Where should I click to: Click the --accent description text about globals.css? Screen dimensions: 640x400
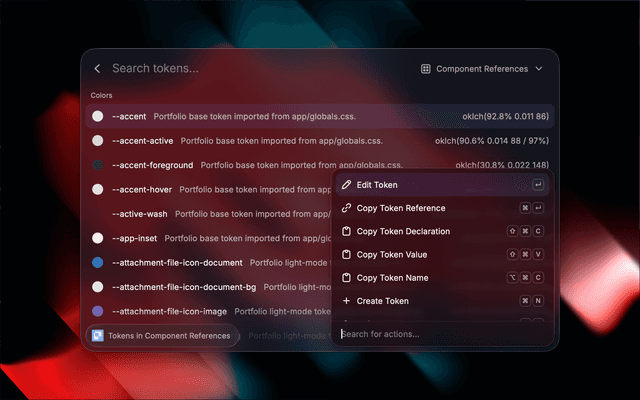255,116
